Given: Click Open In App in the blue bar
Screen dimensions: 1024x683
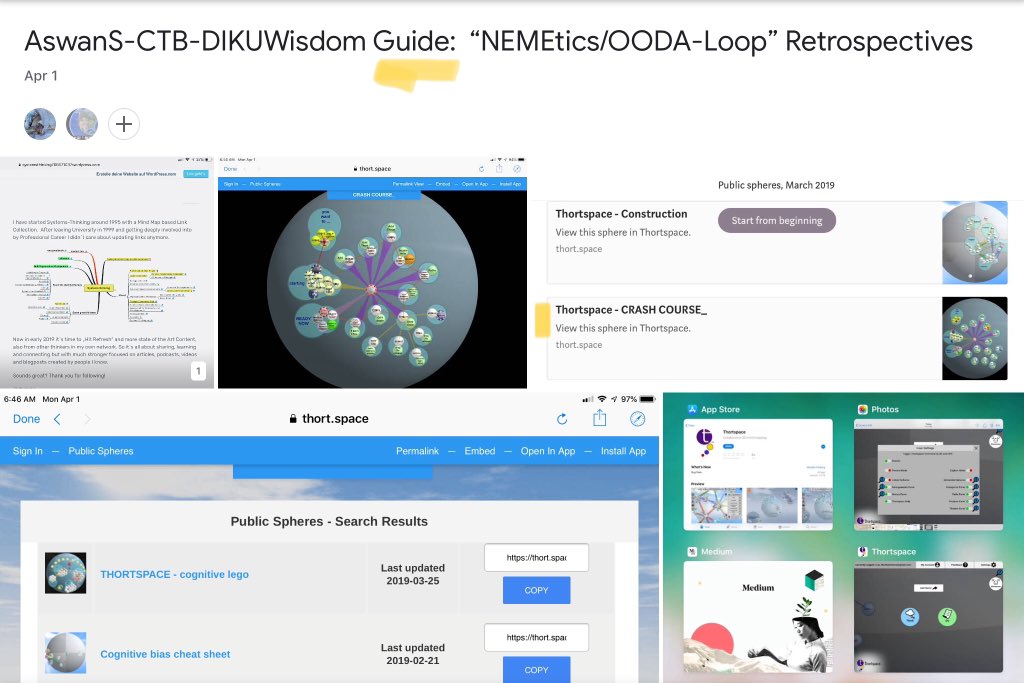Looking at the screenshot, I should point(548,451).
